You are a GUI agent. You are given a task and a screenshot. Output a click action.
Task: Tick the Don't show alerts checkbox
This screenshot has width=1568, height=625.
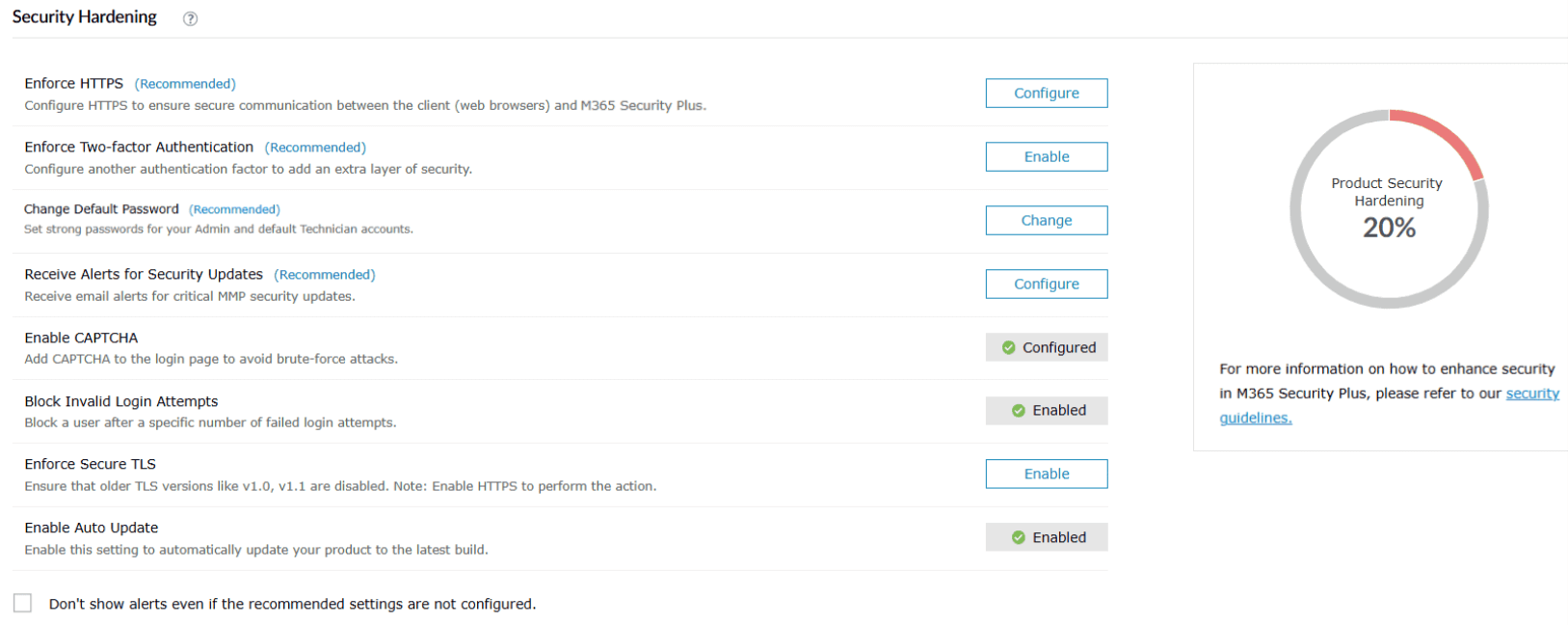point(23,604)
